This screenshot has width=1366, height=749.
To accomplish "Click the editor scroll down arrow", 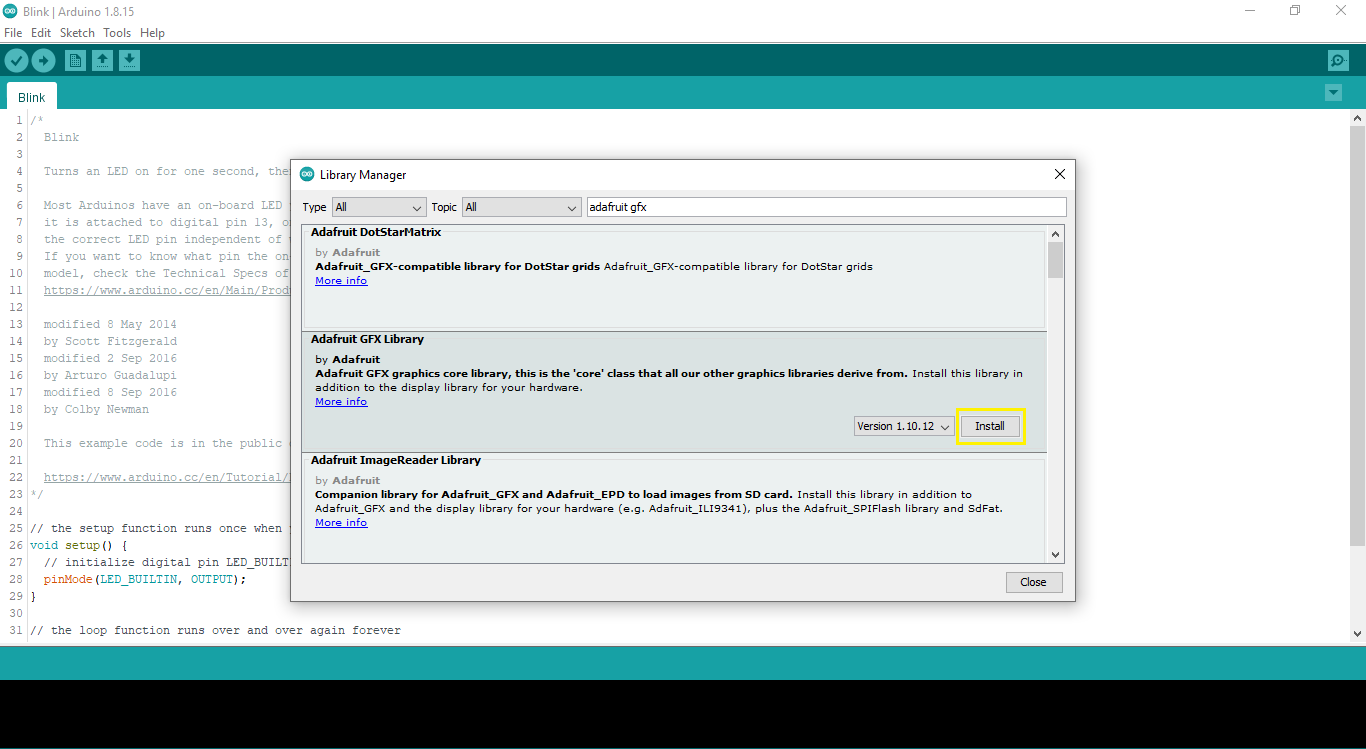I will coord(1357,634).
